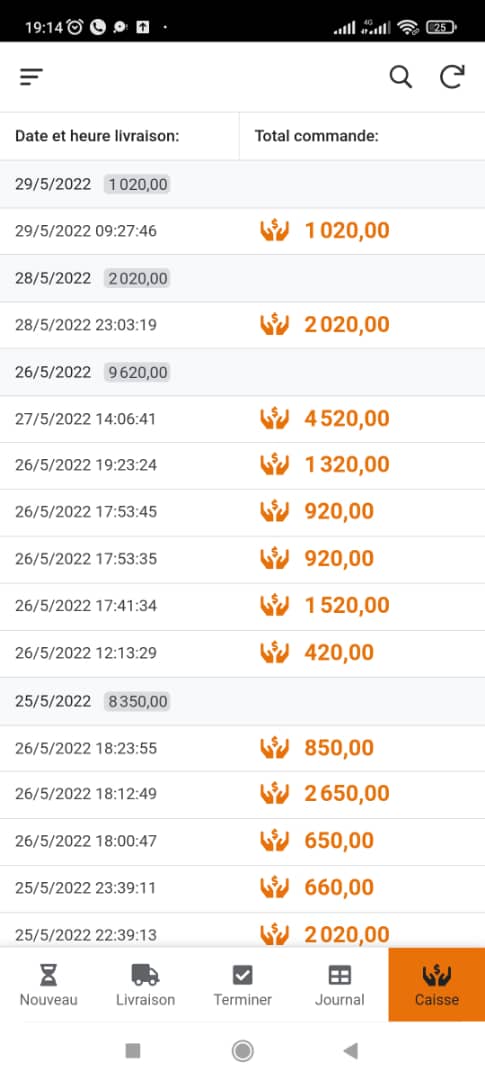Tap cash icon beside 1 020,00 order
This screenshot has width=485, height=1080.
click(274, 230)
